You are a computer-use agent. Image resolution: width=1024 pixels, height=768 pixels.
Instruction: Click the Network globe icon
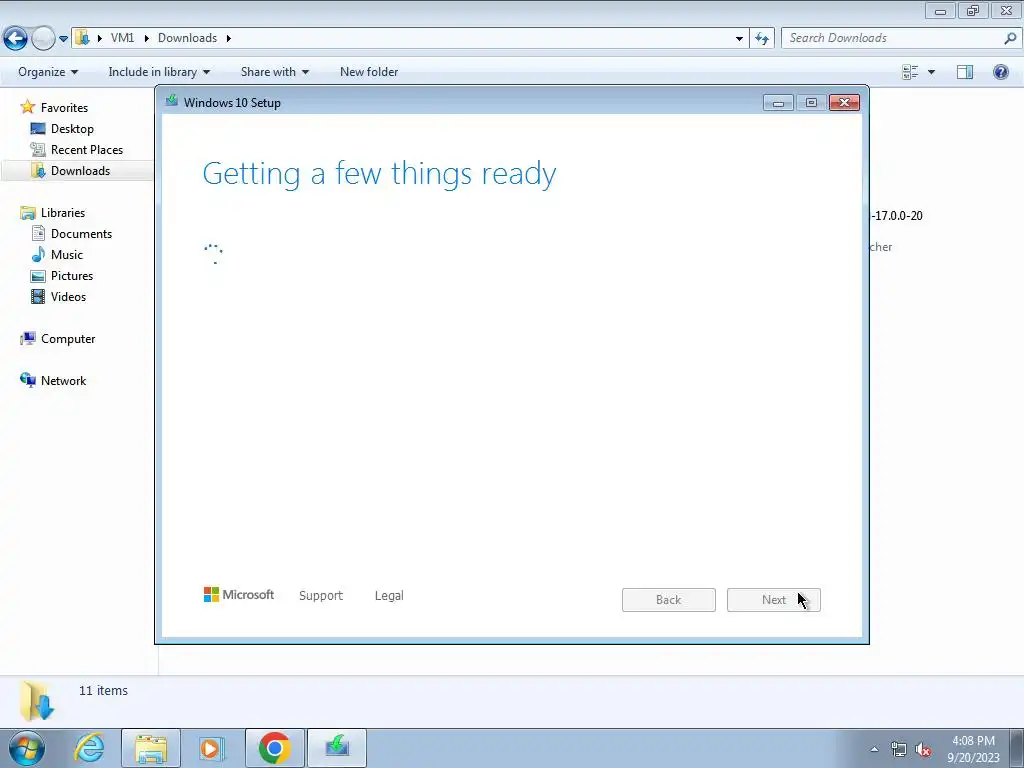[x=27, y=380]
